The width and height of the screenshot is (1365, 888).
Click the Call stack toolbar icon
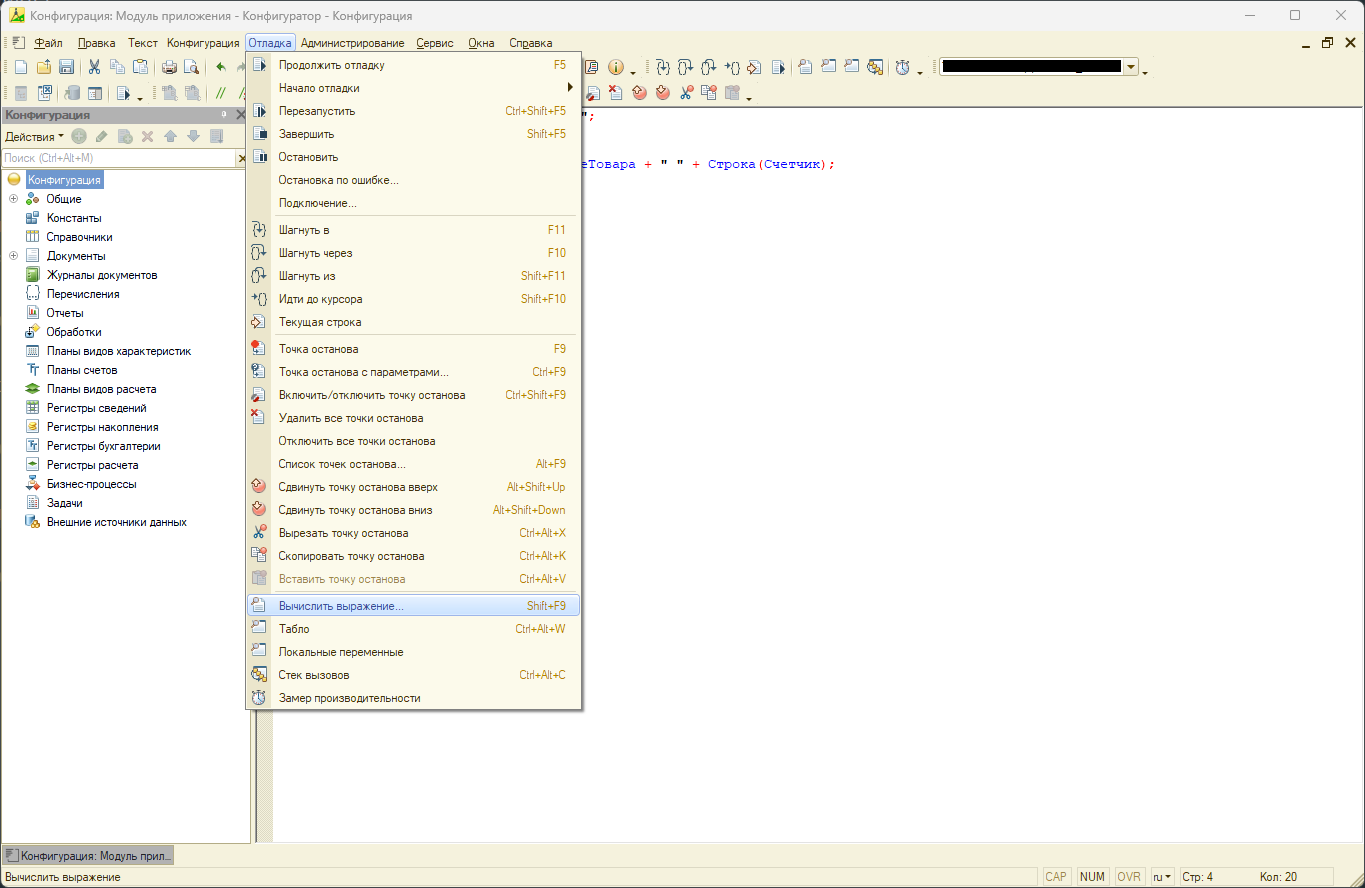pos(875,67)
